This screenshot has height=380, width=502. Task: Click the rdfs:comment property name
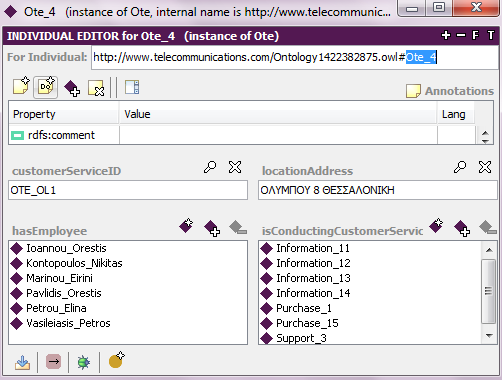61,135
